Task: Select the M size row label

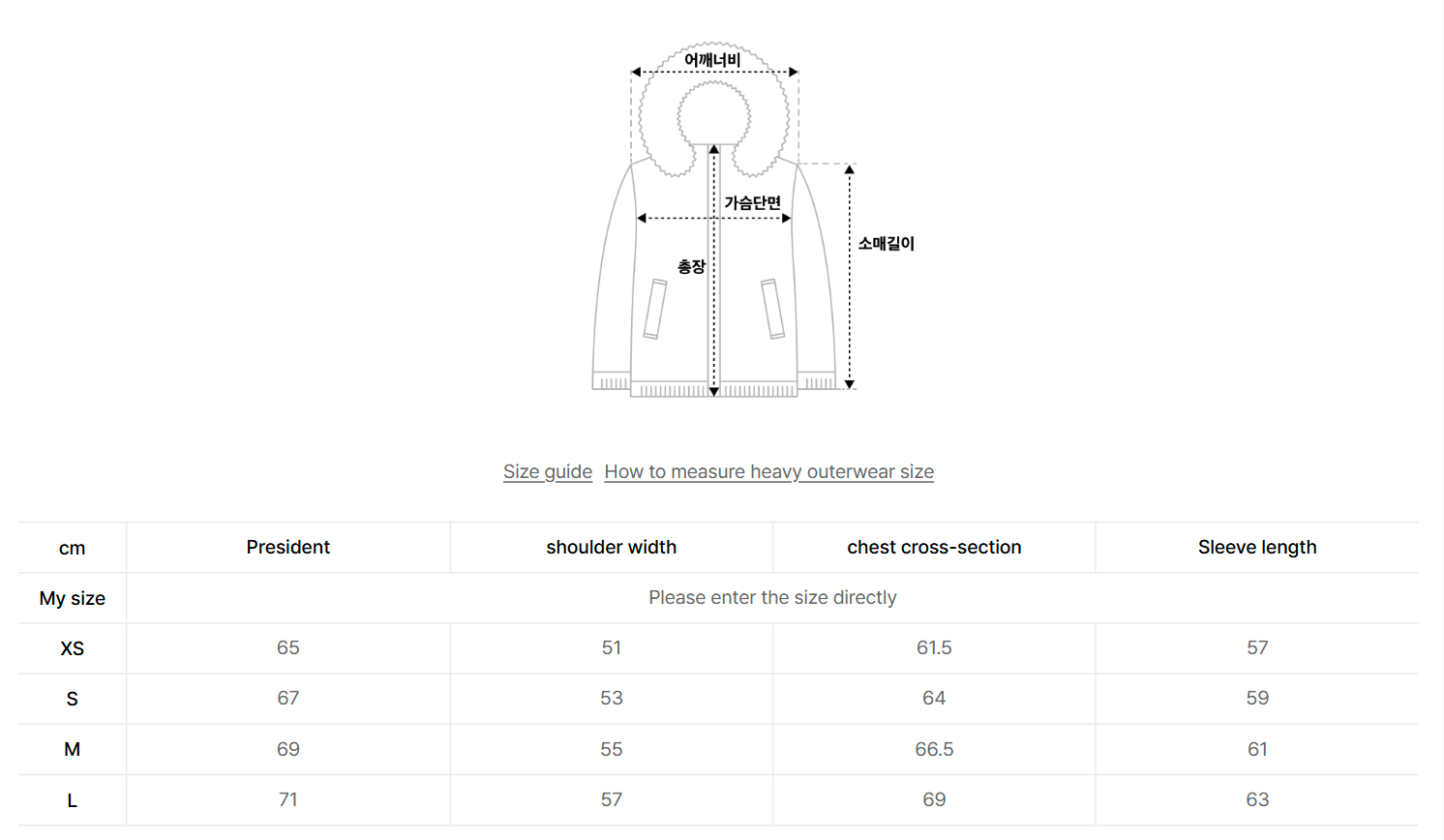Action: pos(73,749)
